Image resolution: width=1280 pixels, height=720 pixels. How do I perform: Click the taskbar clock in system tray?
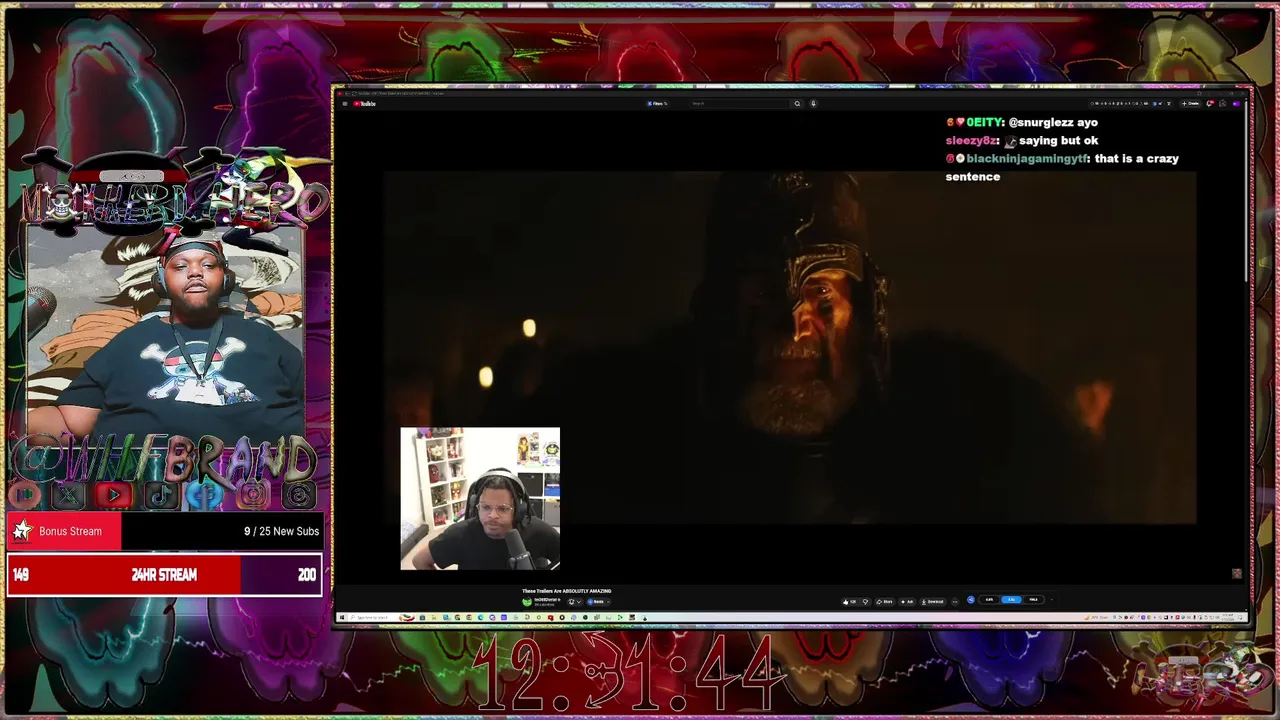pos(1228,617)
